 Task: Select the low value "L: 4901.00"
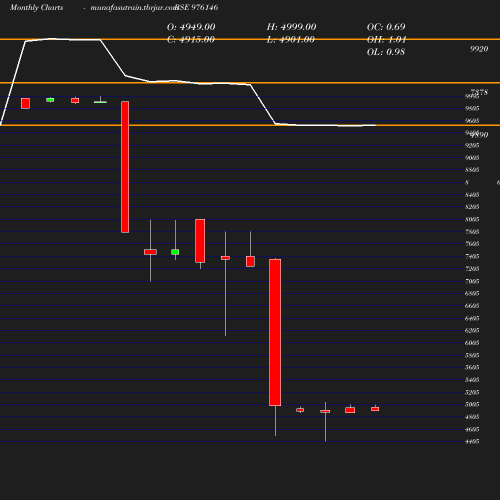click(291, 39)
